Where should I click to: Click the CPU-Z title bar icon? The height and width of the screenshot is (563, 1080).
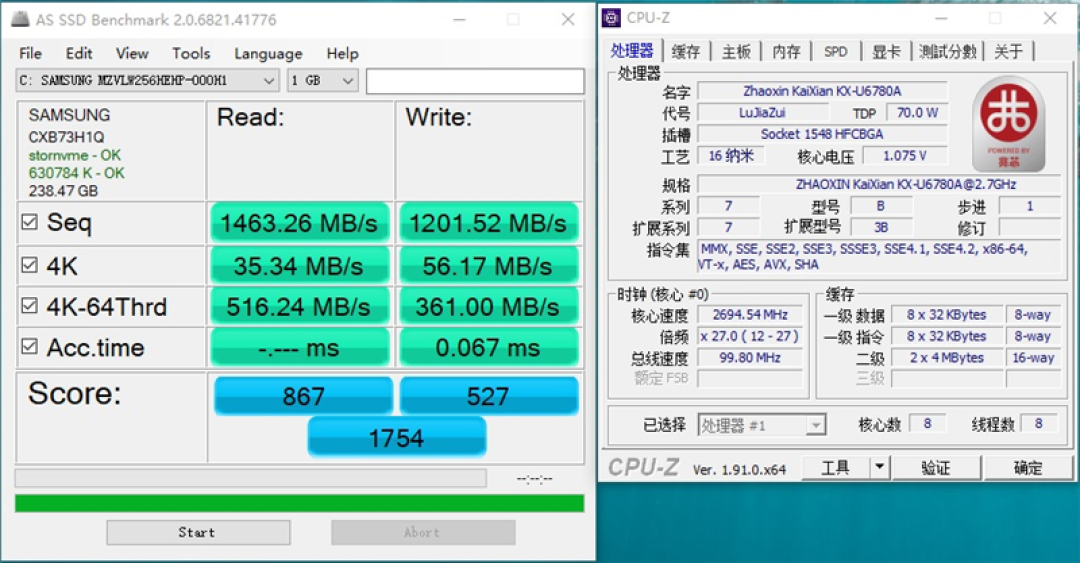(x=611, y=18)
